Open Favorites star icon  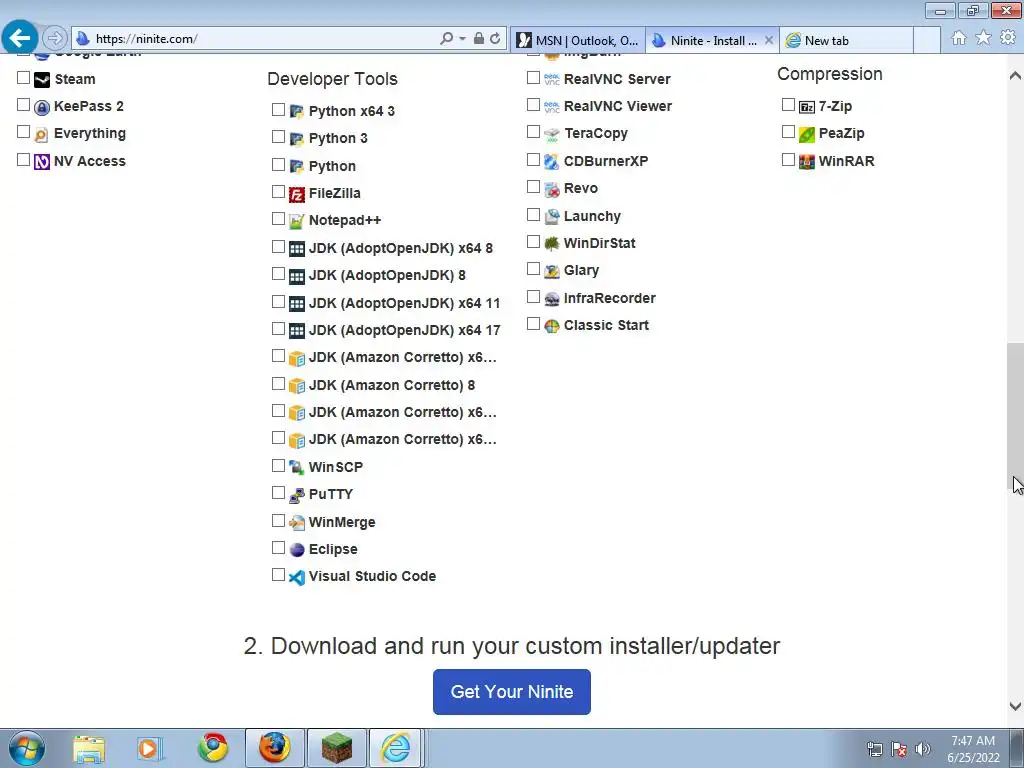click(983, 38)
